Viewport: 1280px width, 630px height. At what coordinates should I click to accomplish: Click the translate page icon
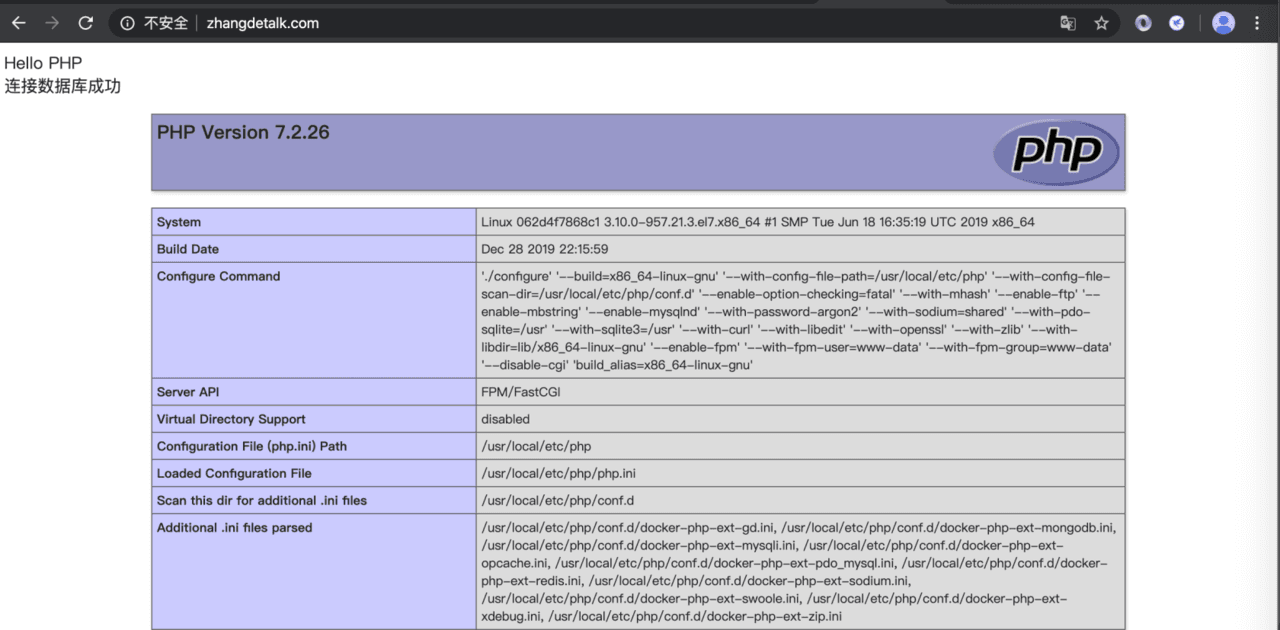click(x=1068, y=23)
